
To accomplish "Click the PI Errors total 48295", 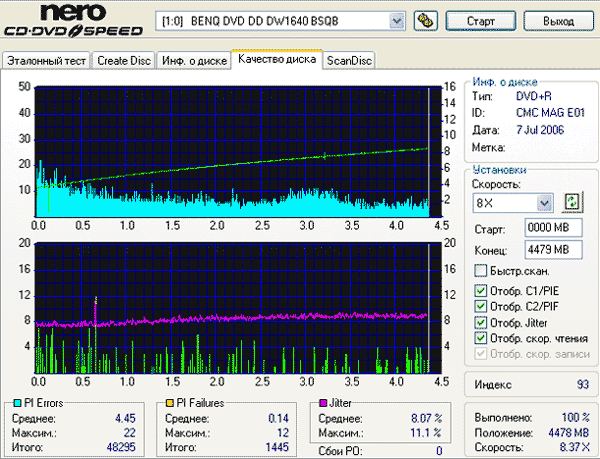I will pos(121,447).
